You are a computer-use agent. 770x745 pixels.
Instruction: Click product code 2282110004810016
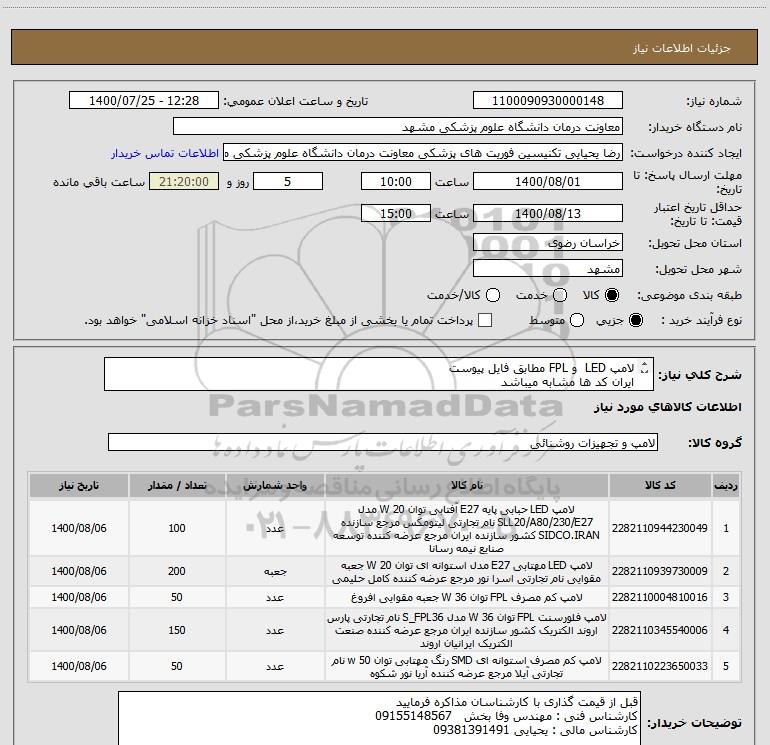point(660,597)
